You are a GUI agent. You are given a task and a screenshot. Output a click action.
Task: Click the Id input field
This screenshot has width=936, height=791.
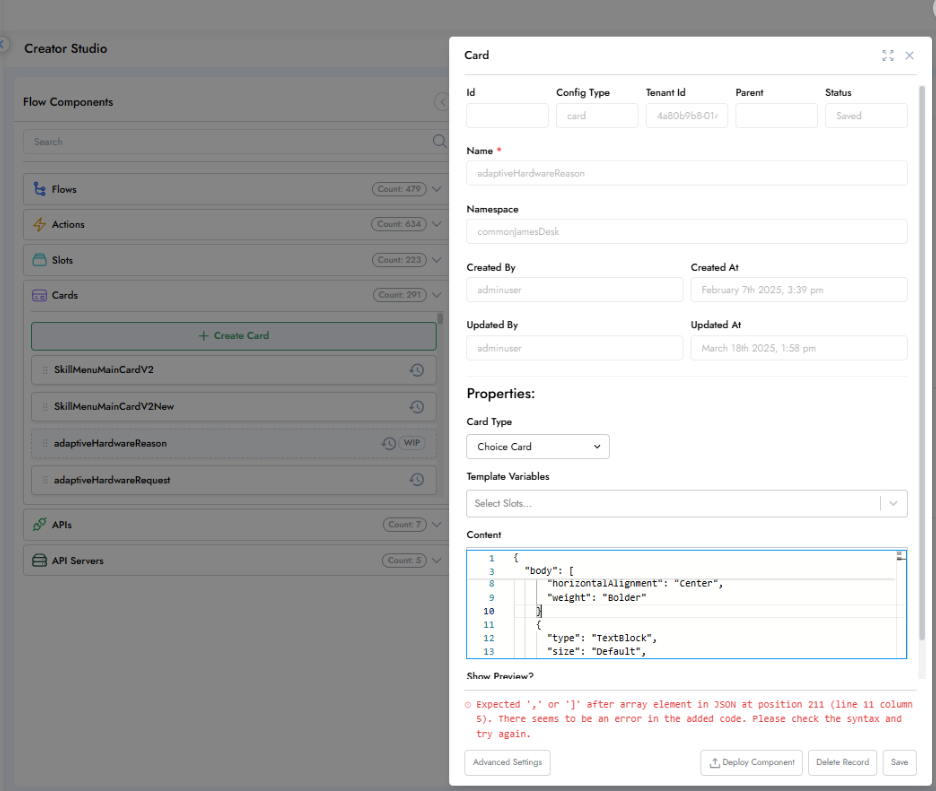(x=507, y=116)
